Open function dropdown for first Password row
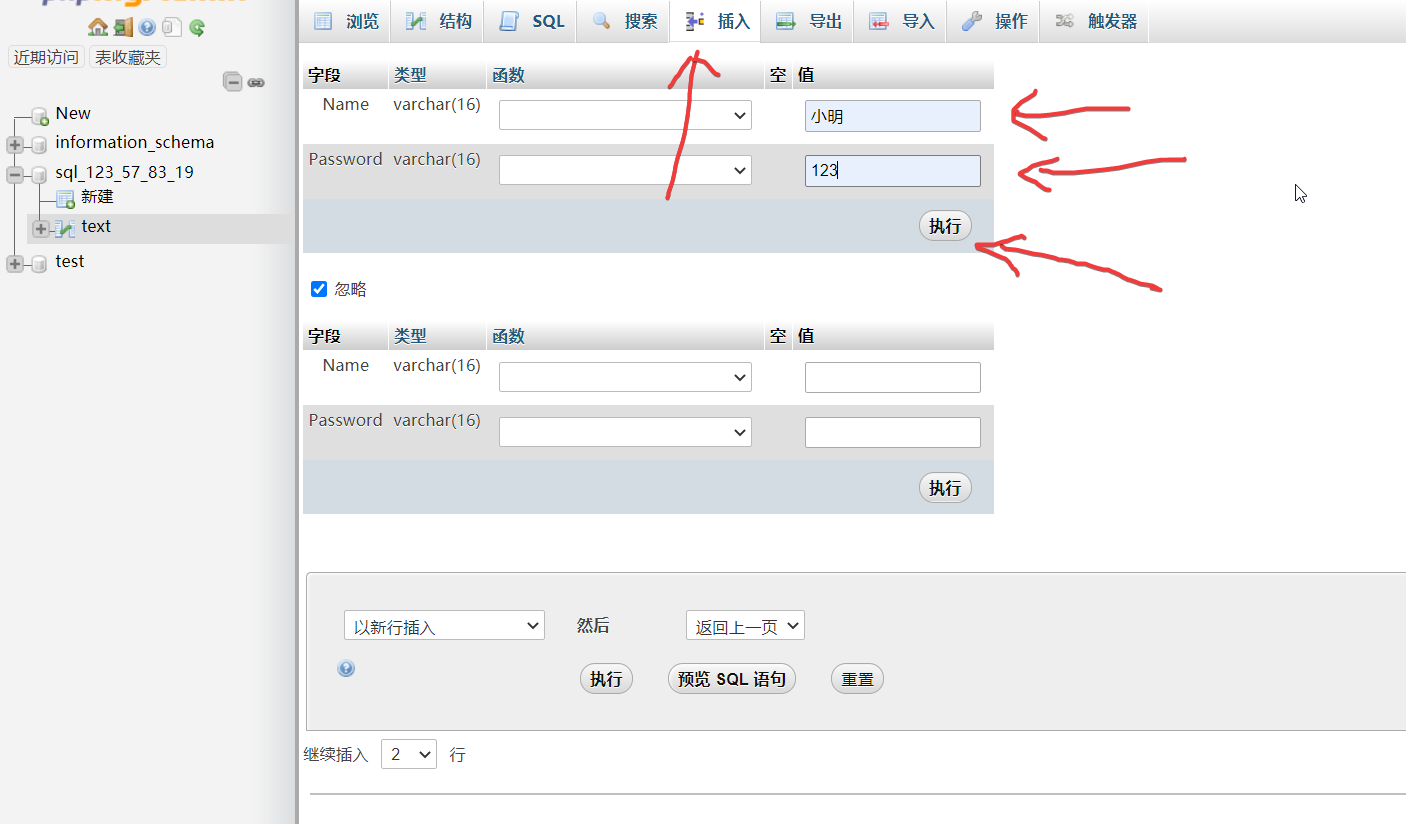 [x=625, y=170]
